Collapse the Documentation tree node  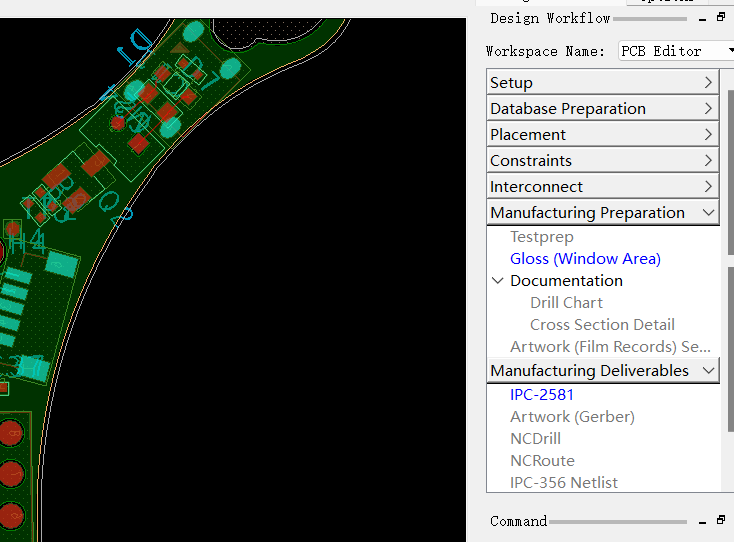(x=498, y=281)
